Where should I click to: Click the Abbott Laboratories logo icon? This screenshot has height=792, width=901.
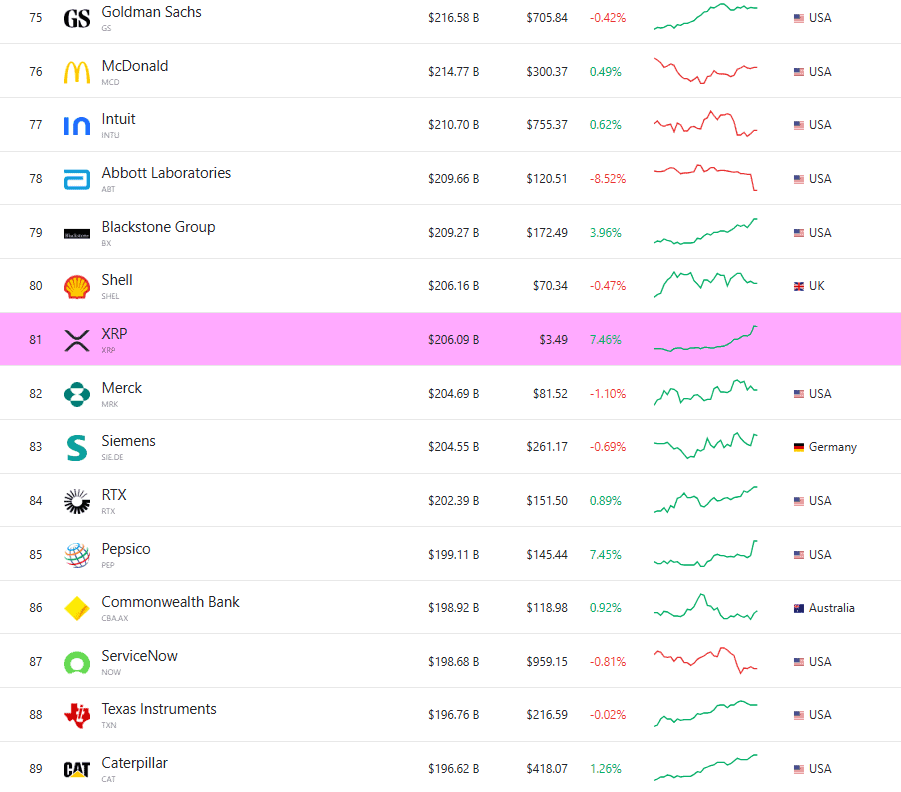(76, 179)
